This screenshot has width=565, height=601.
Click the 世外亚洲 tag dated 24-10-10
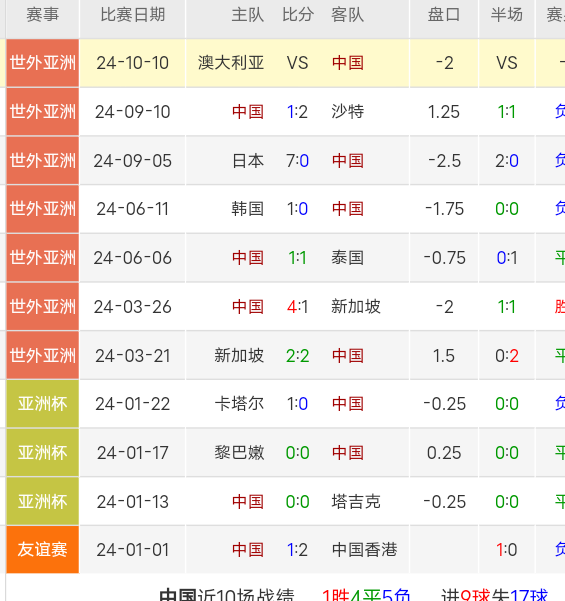coord(43,63)
